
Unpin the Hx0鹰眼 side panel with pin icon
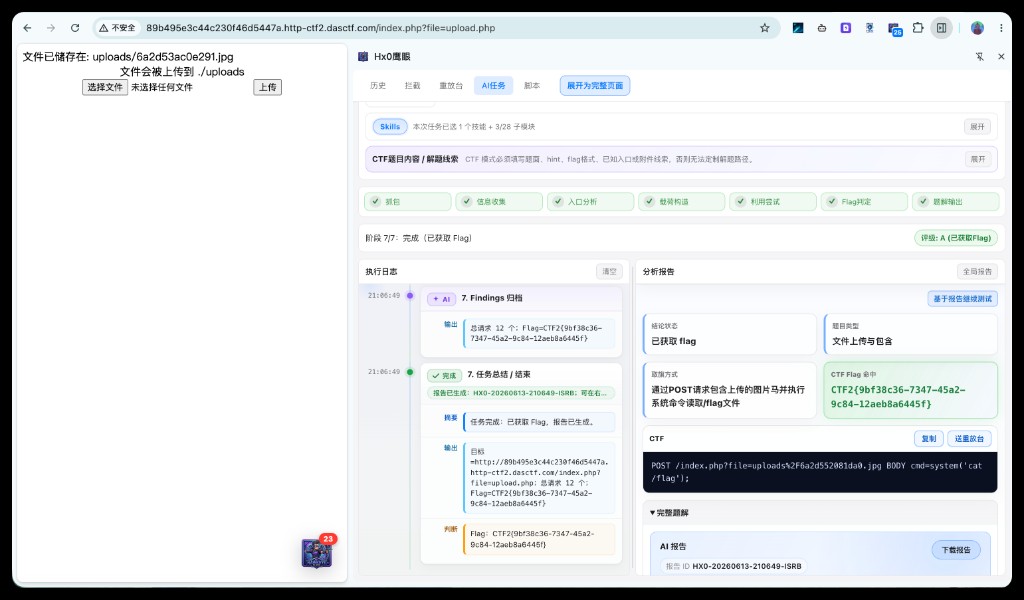point(980,57)
